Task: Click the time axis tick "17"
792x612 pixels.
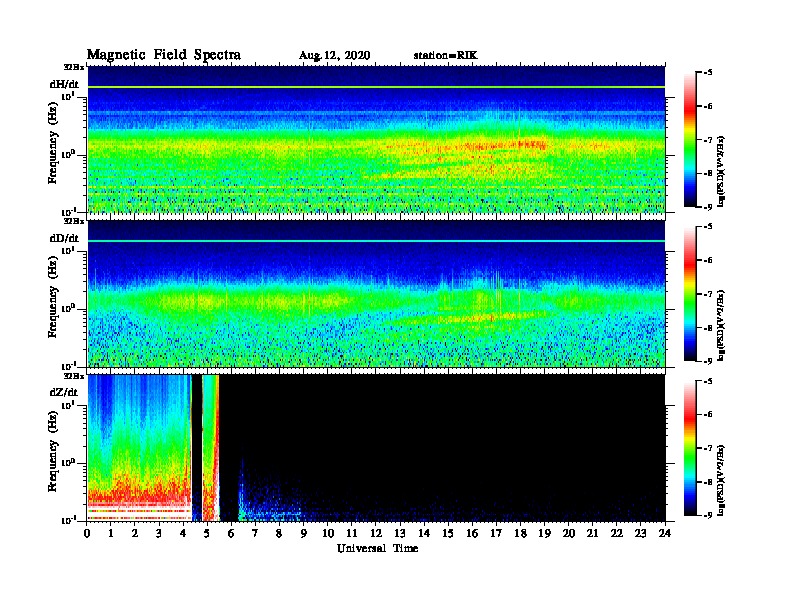Action: click(497, 534)
